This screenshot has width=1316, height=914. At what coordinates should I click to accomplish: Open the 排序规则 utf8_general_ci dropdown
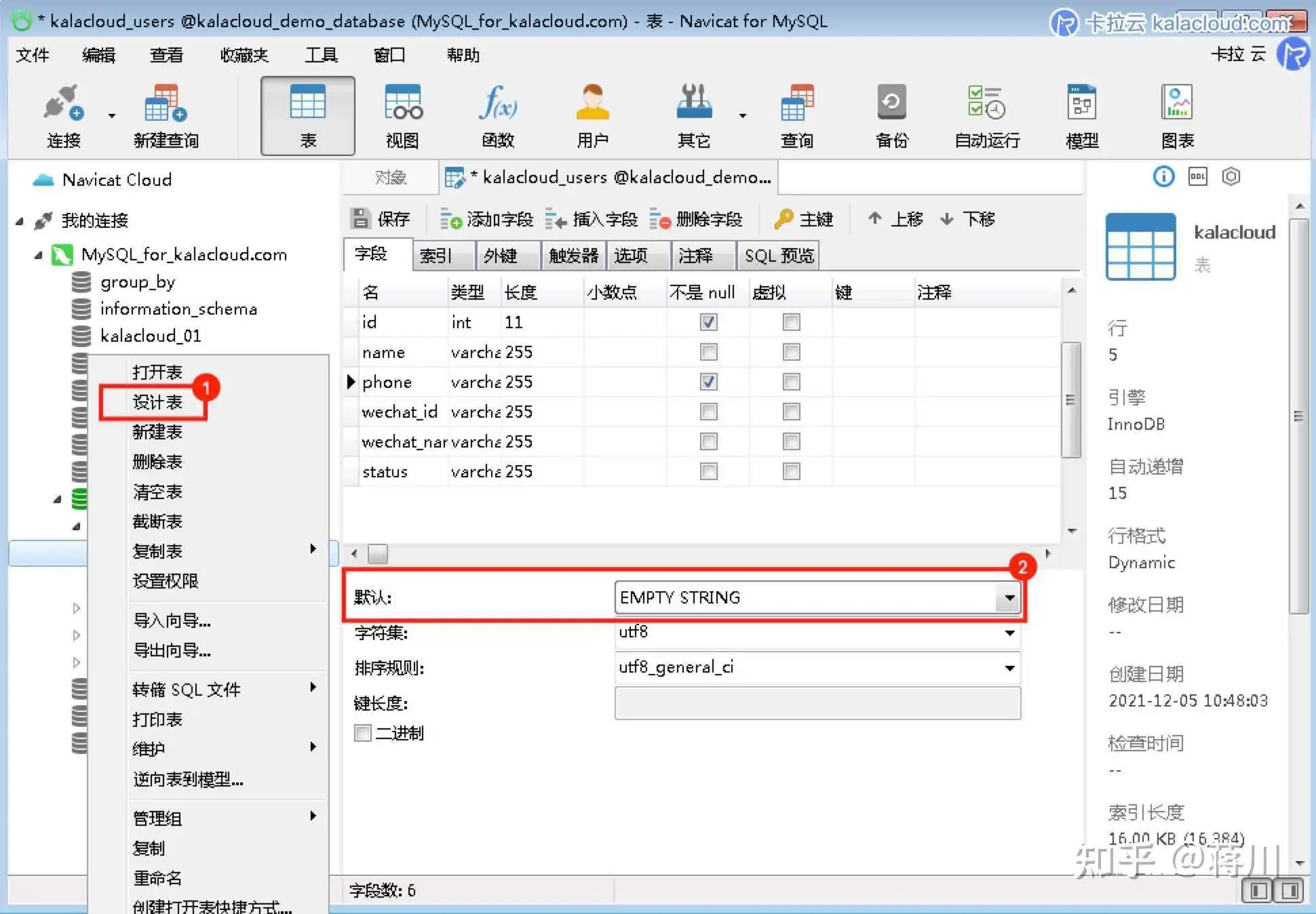coord(1009,668)
